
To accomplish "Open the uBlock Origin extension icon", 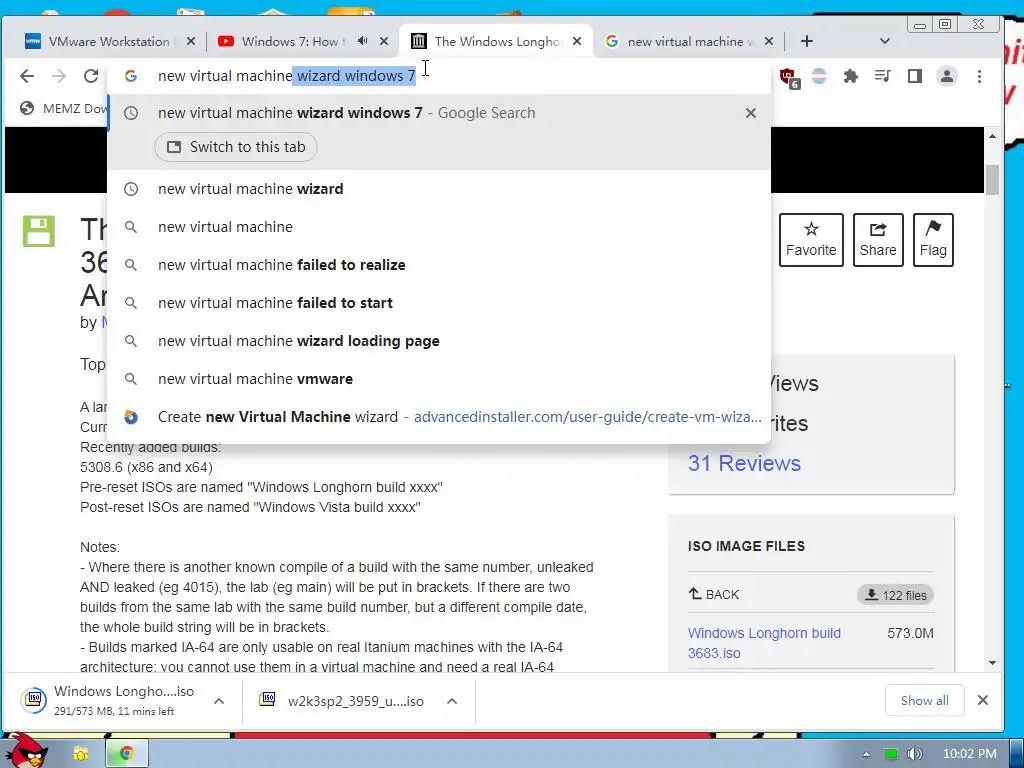I will 789,77.
